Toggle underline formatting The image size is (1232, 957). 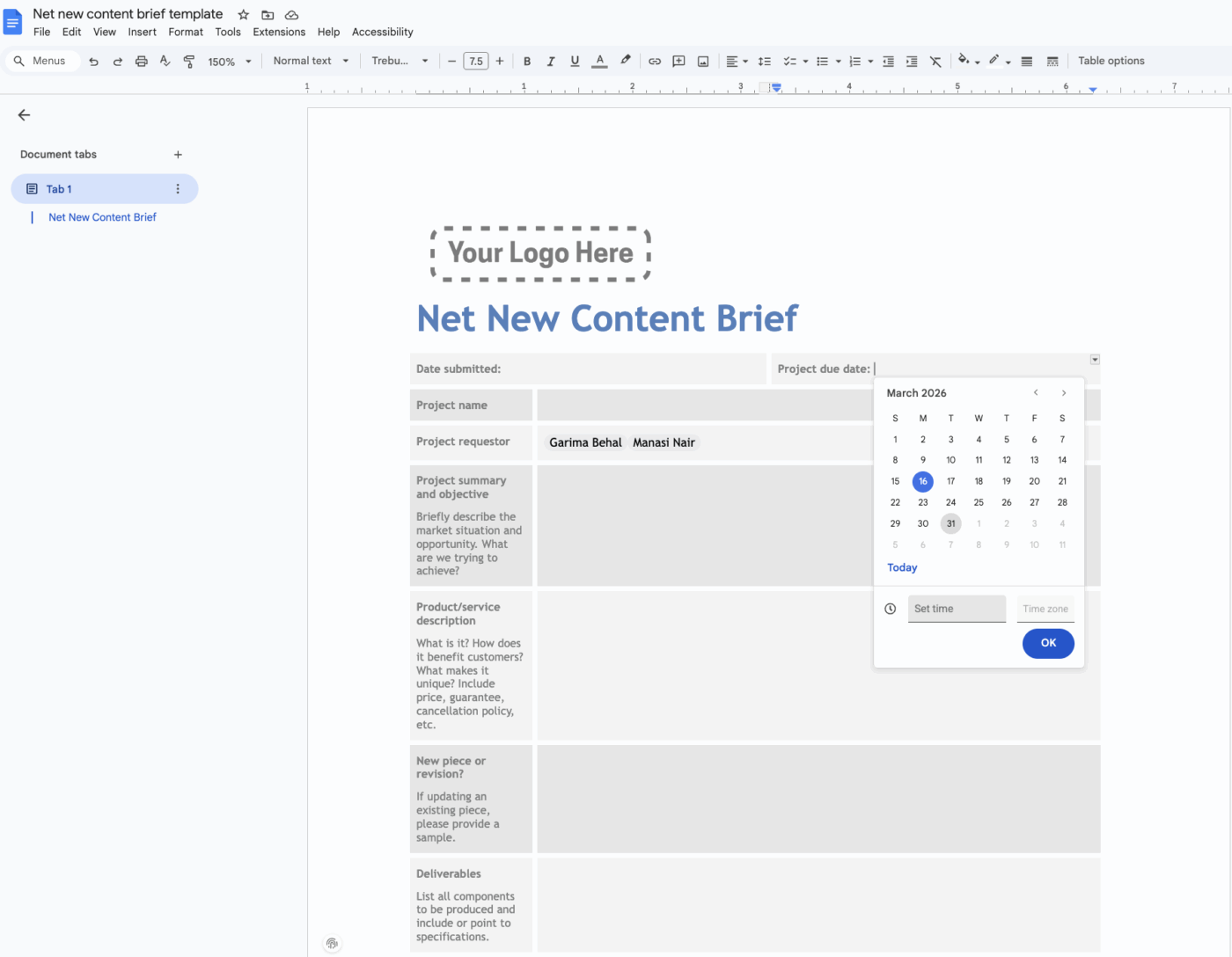click(x=575, y=62)
